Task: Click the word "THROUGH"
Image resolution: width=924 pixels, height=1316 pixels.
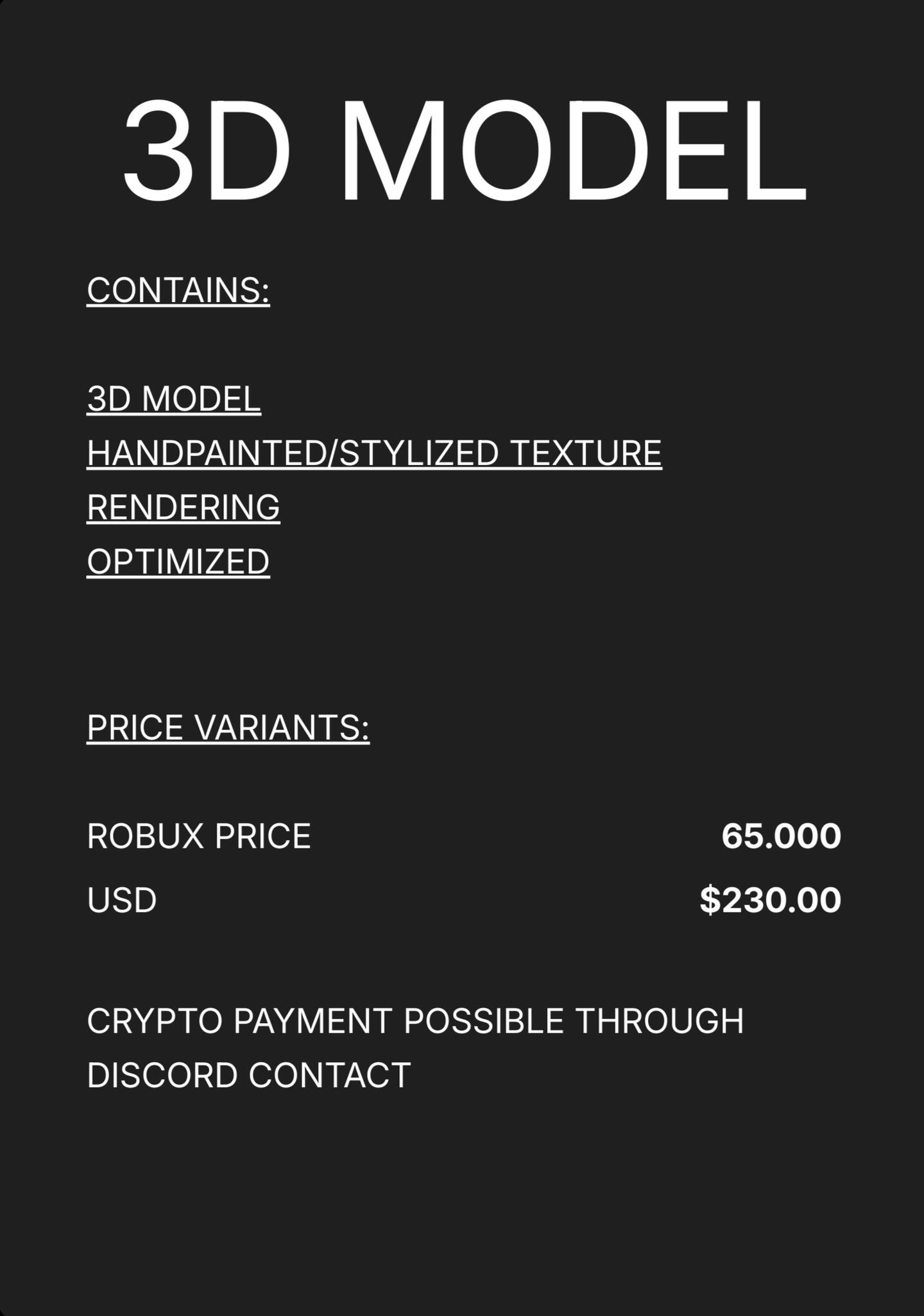Action: [x=660, y=1020]
